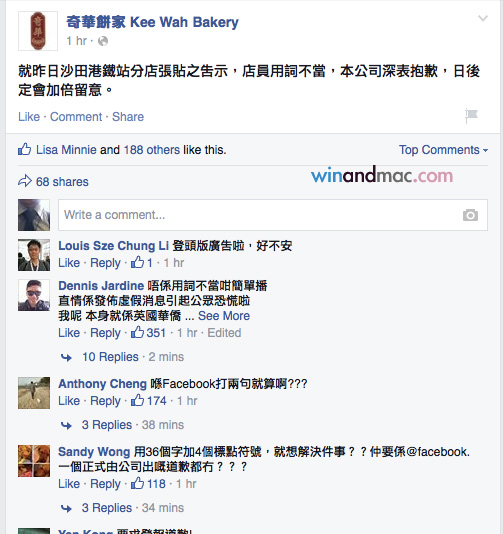Click the share arrow icon near 68 shares
Image resolution: width=503 pixels, height=534 pixels.
(25, 181)
